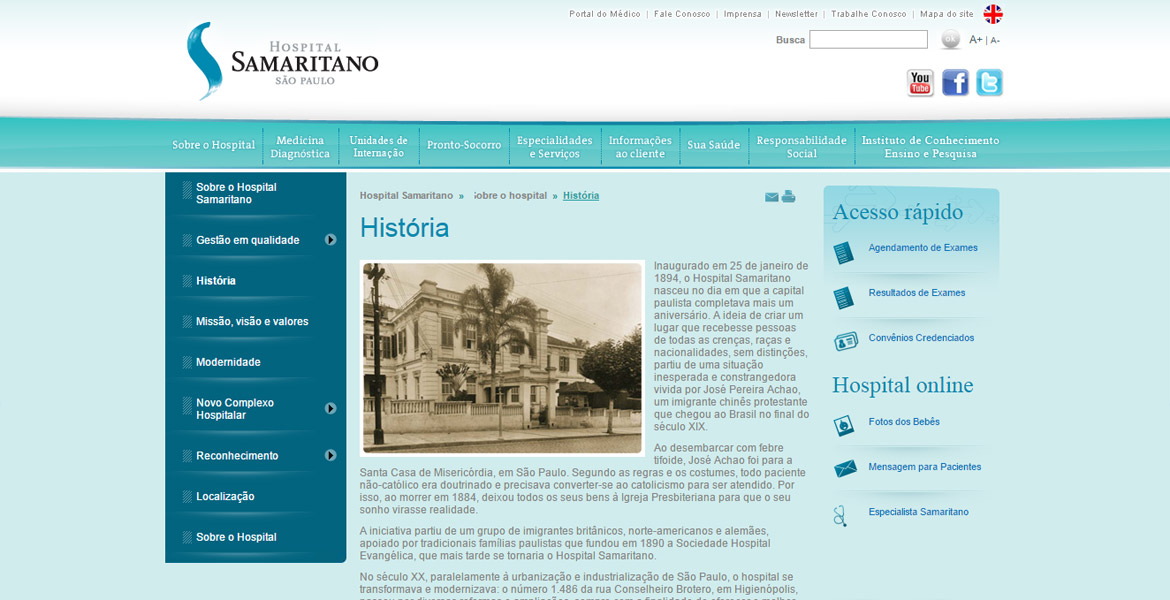
Task: Click the Especialista Samaritano stethoscope icon
Action: coord(840,516)
